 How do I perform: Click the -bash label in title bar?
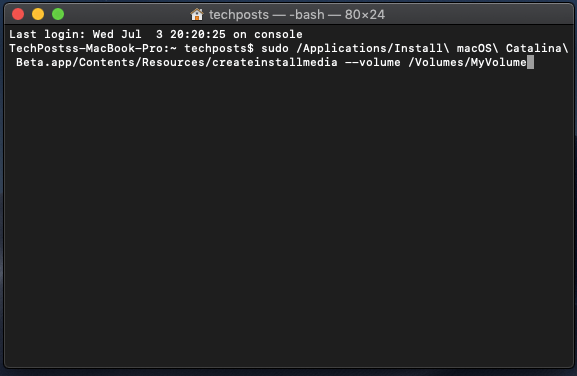pos(307,15)
